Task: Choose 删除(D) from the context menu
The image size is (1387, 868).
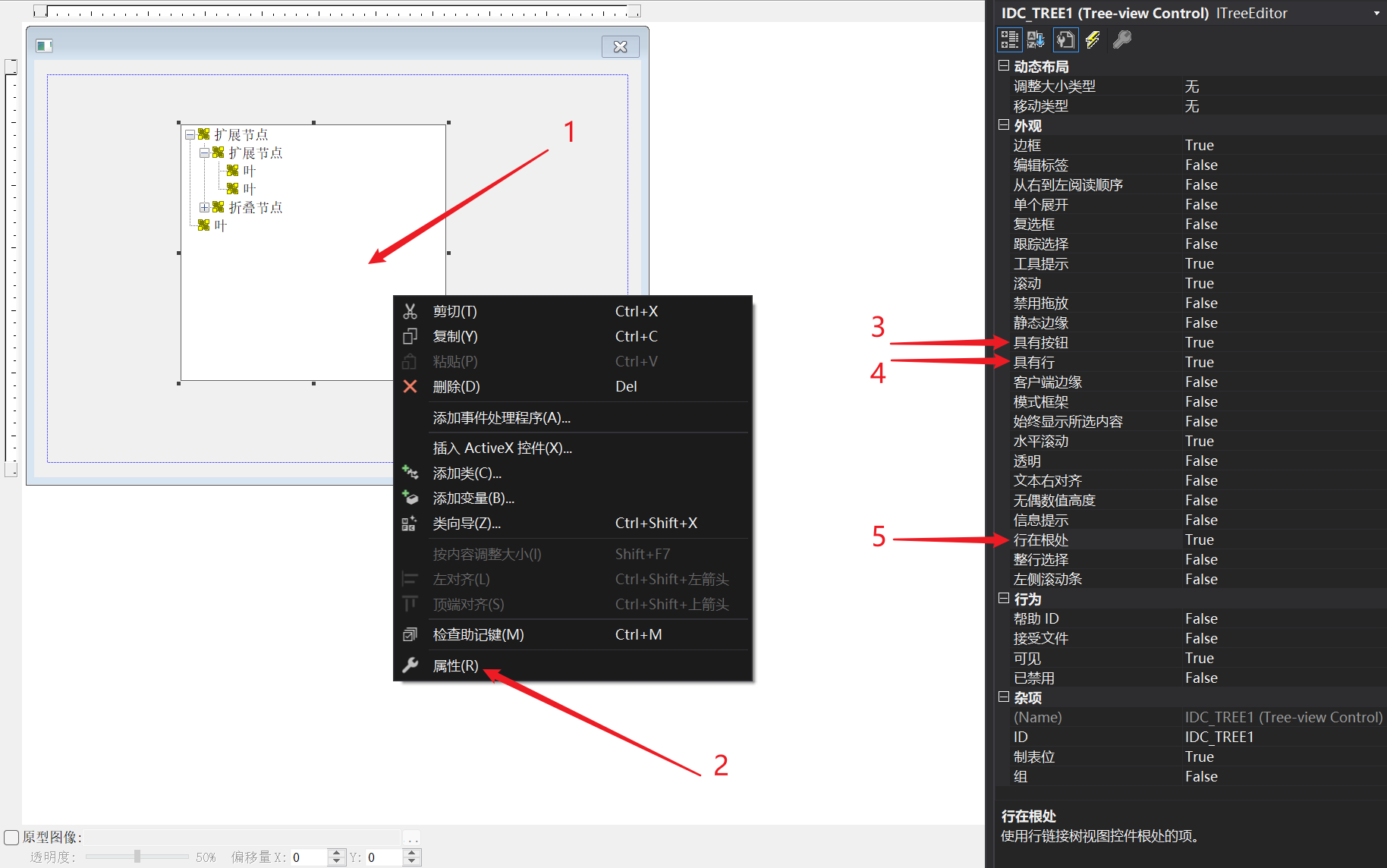Action: (573, 386)
